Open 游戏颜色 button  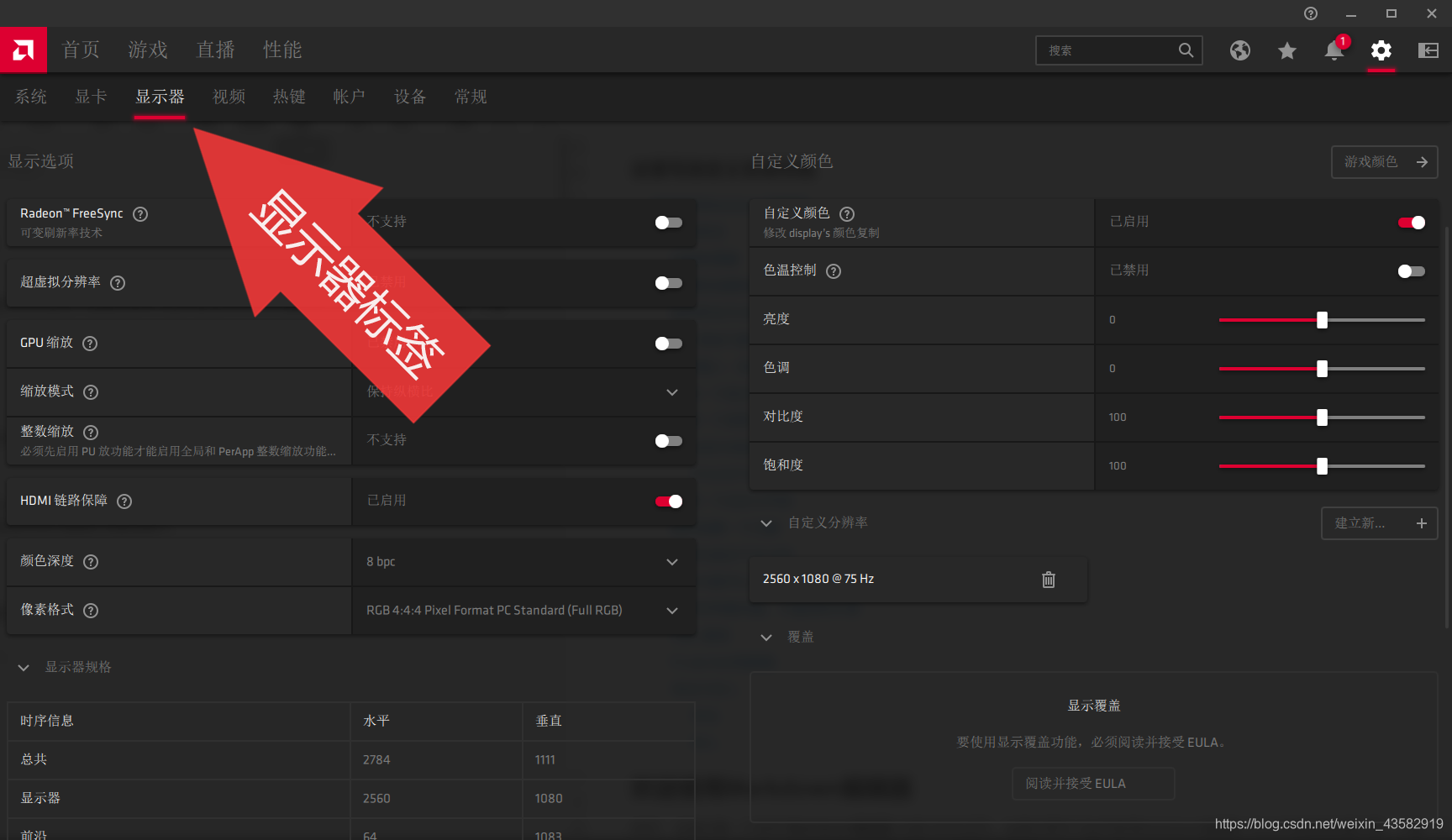(x=1385, y=162)
